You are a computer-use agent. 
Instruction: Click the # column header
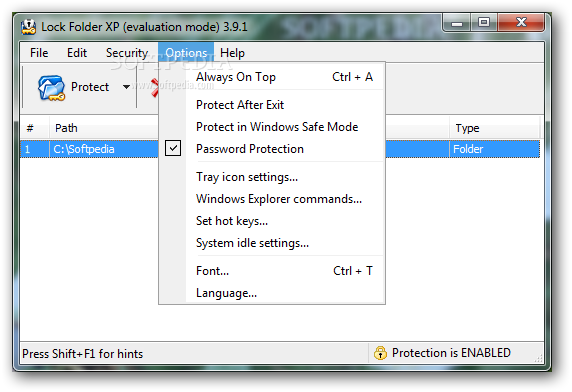[35, 128]
